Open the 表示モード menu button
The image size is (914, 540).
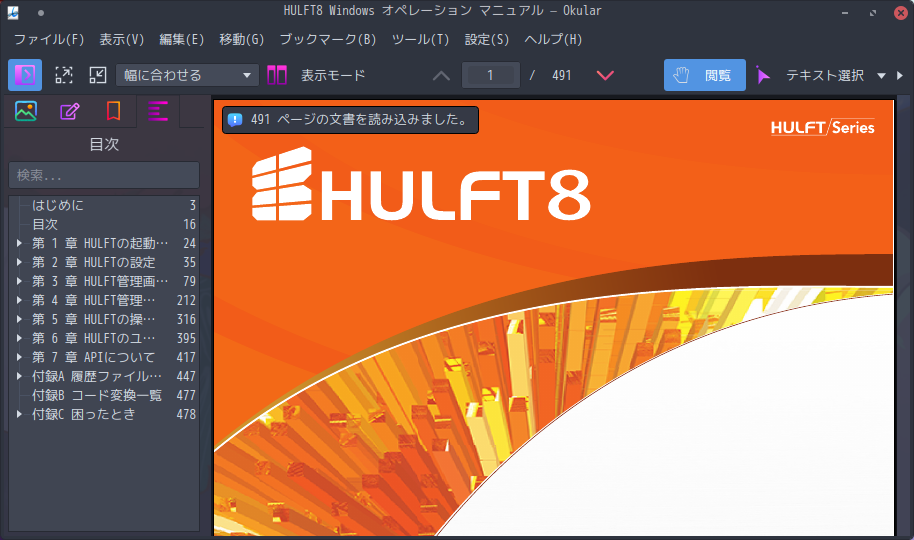tap(333, 75)
